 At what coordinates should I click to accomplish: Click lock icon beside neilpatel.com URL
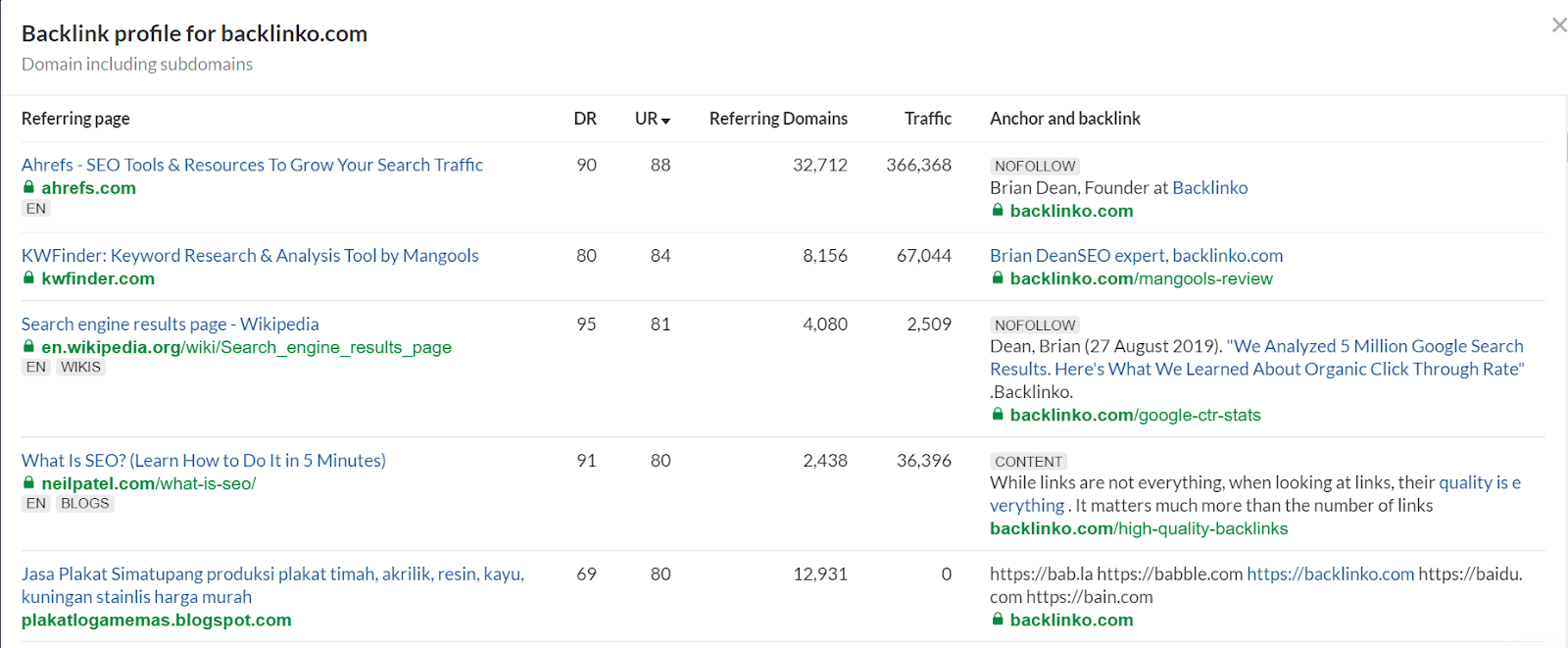pyautogui.click(x=28, y=483)
